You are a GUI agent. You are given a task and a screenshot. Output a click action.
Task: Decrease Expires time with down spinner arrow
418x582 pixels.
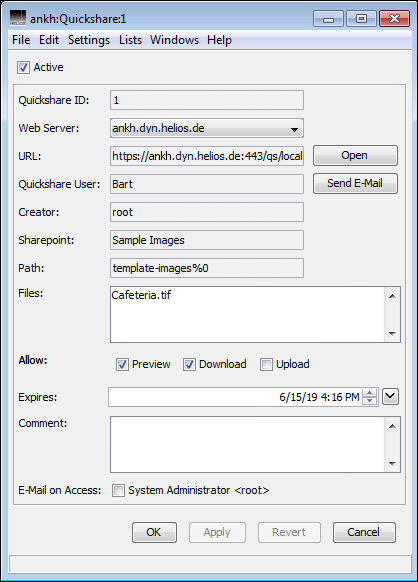coord(369,401)
